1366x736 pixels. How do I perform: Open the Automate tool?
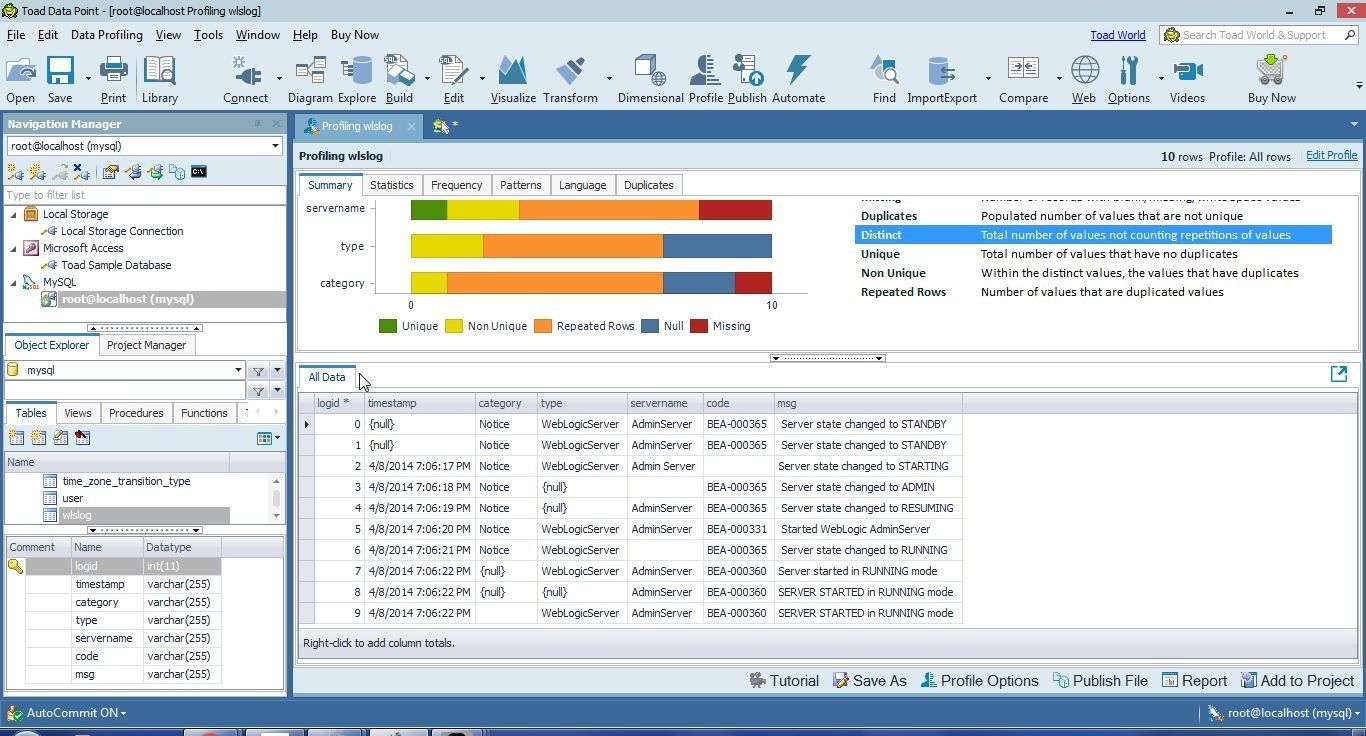pos(798,80)
